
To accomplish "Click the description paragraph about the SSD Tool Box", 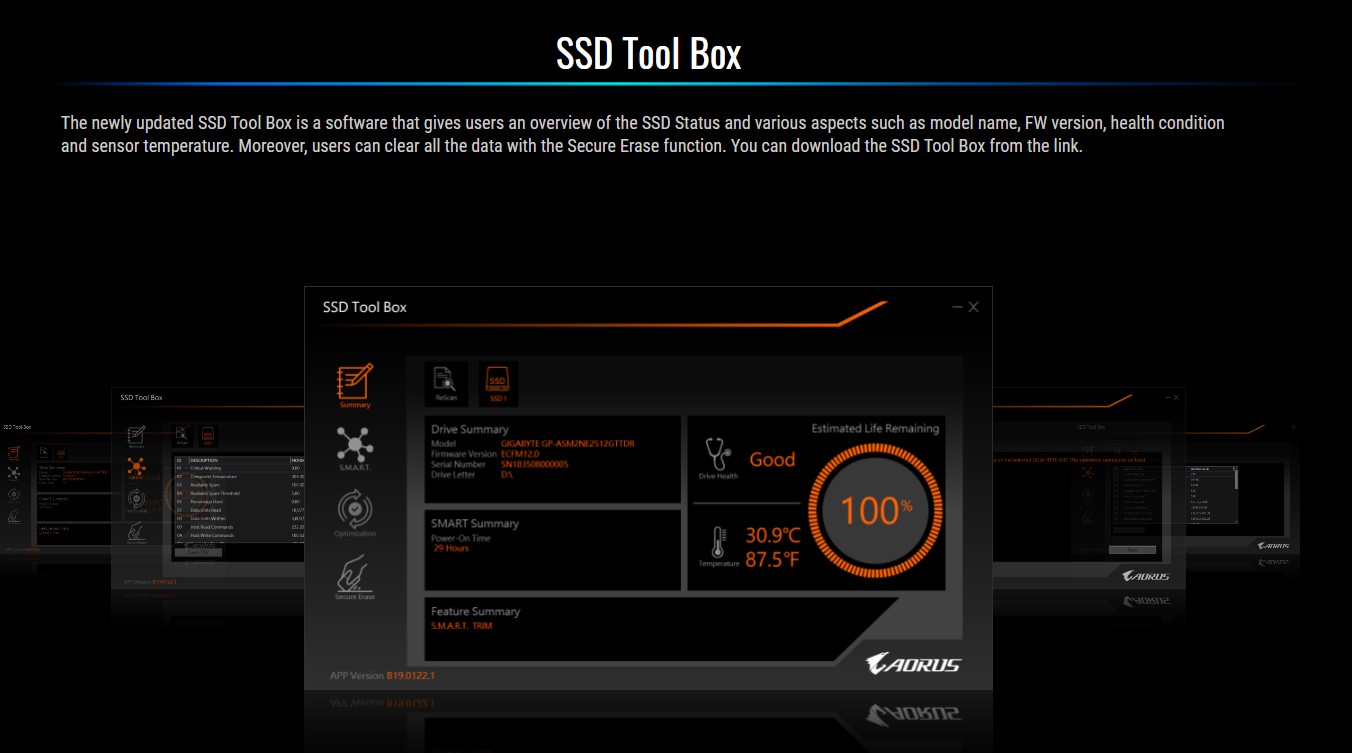I will tap(643, 135).
